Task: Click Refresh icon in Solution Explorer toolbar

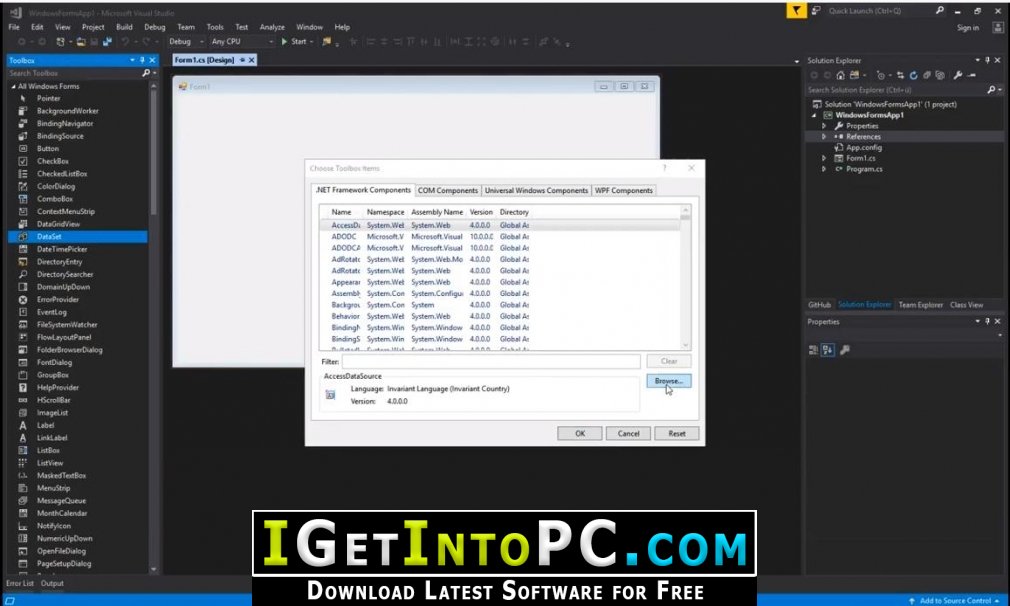Action: click(913, 75)
